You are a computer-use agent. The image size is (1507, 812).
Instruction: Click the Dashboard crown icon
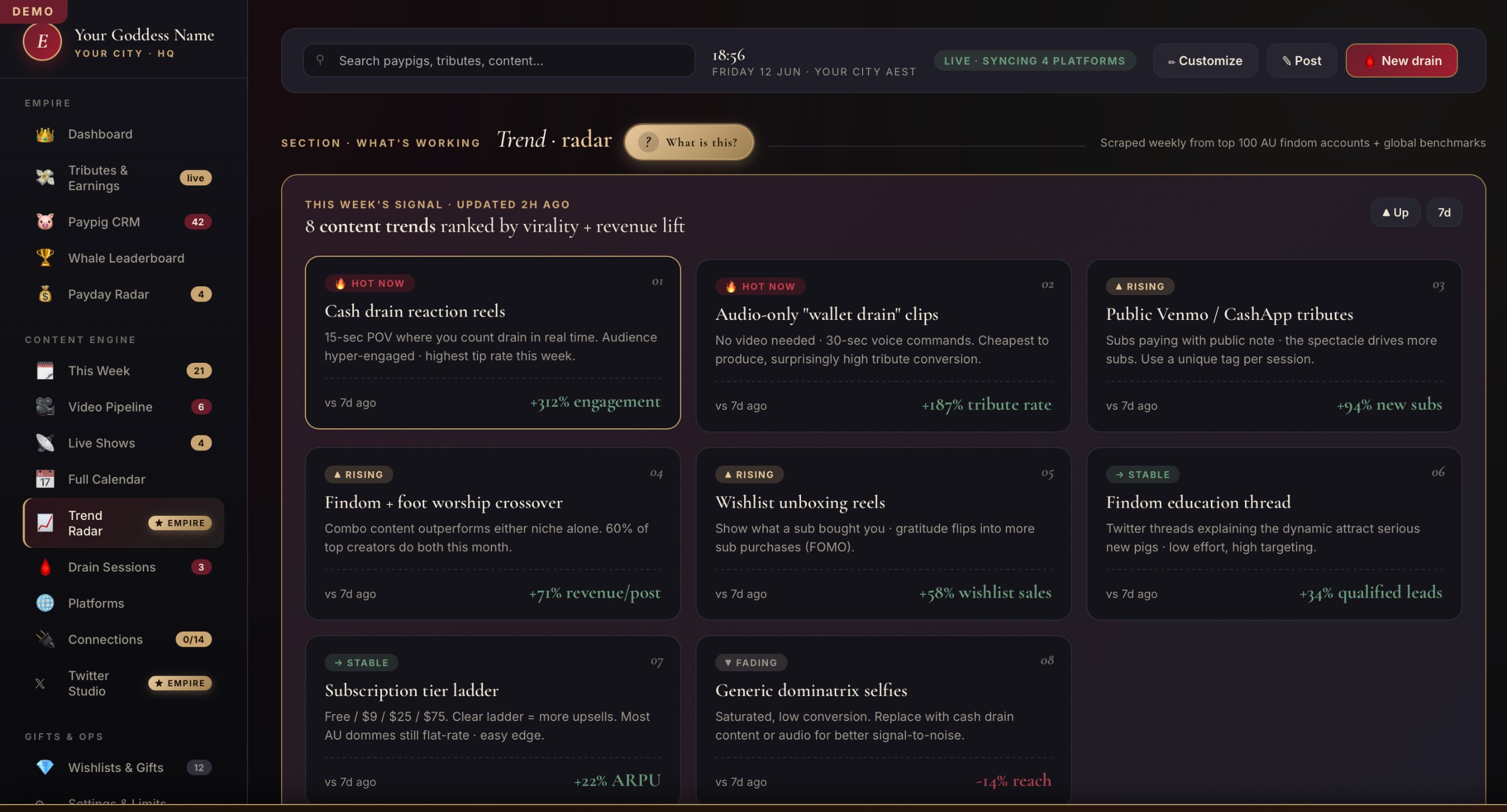pyautogui.click(x=45, y=134)
